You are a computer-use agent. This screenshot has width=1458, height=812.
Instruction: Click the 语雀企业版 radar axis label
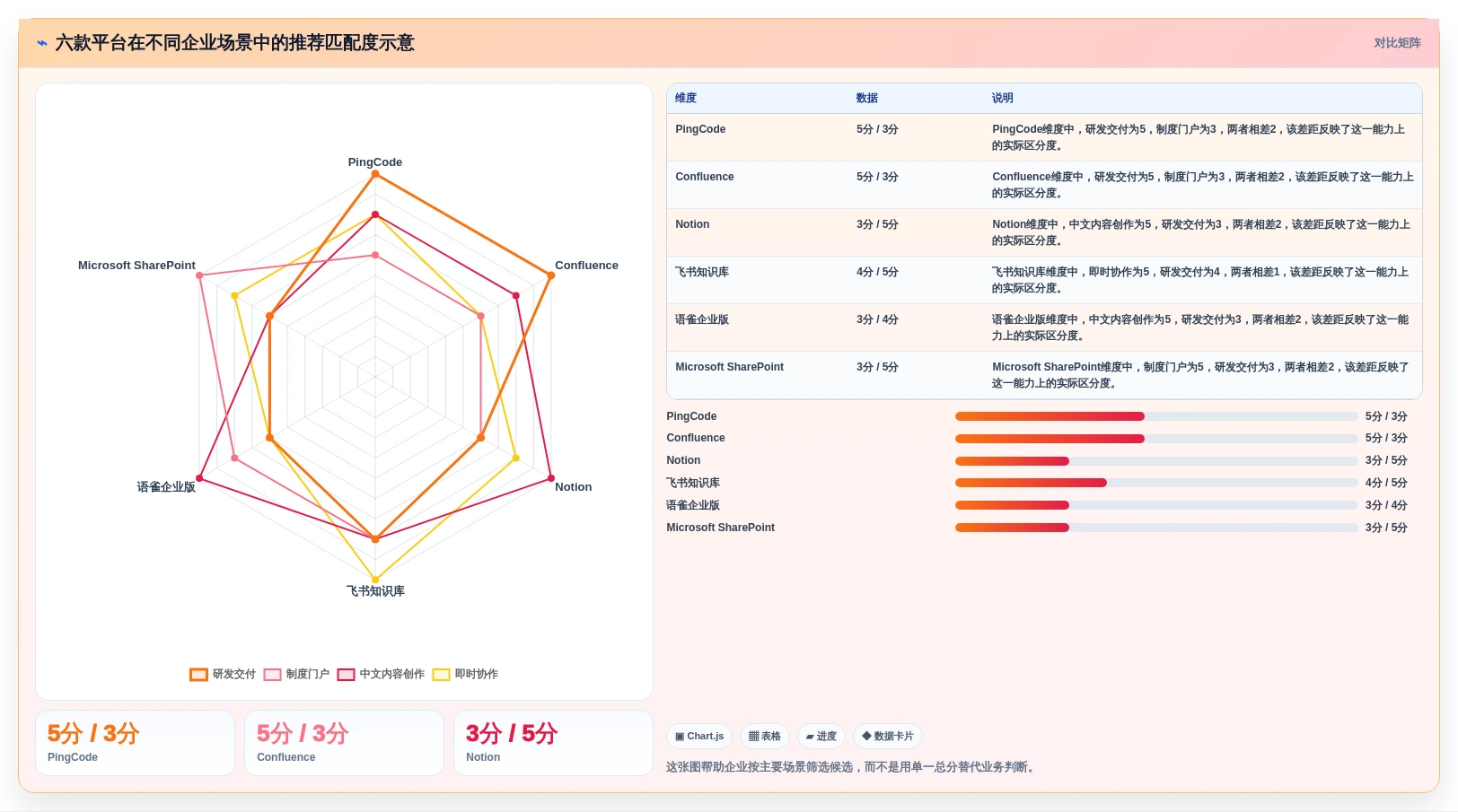166,487
